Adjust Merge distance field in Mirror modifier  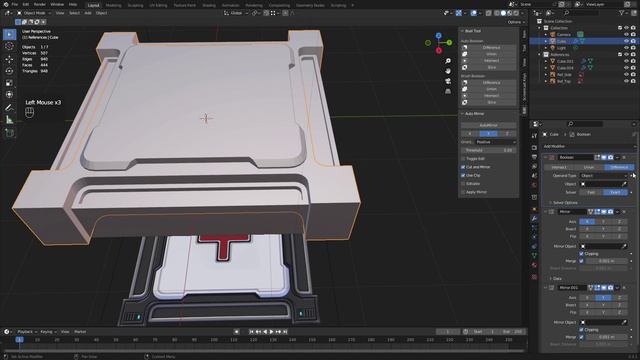coord(606,261)
